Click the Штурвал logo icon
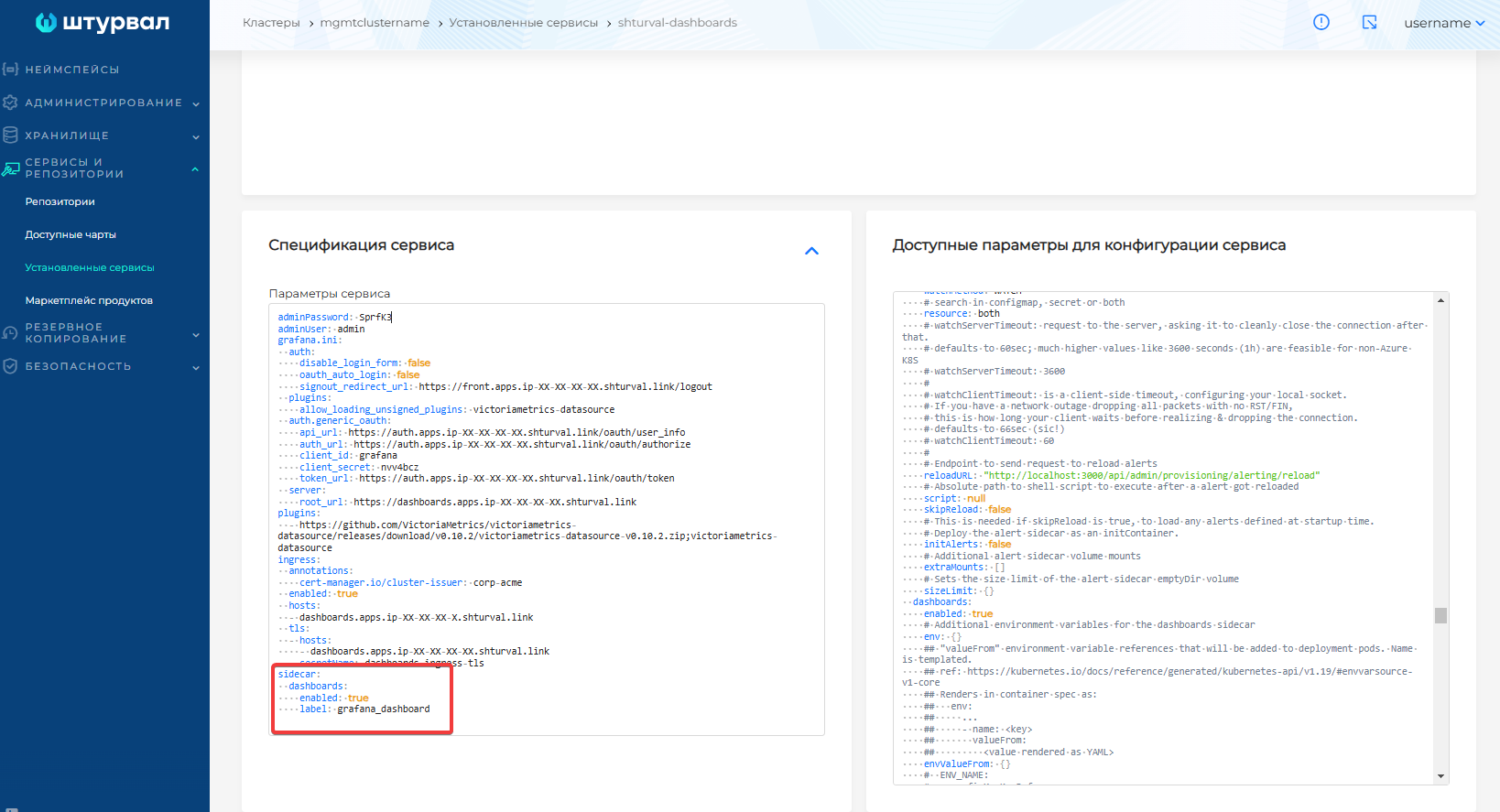Screen dimensions: 1500x812 coord(46,23)
